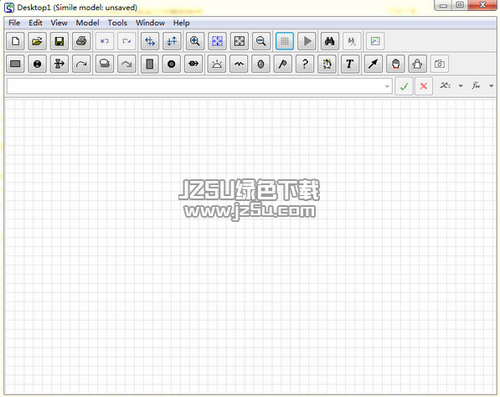Viewport: 500px width, 397px height.
Task: Select the Text label tool
Action: (350, 64)
